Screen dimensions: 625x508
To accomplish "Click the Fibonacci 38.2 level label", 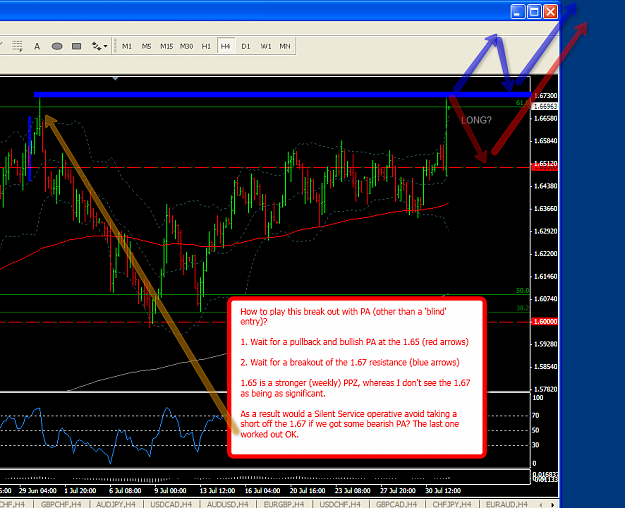I will [x=523, y=308].
